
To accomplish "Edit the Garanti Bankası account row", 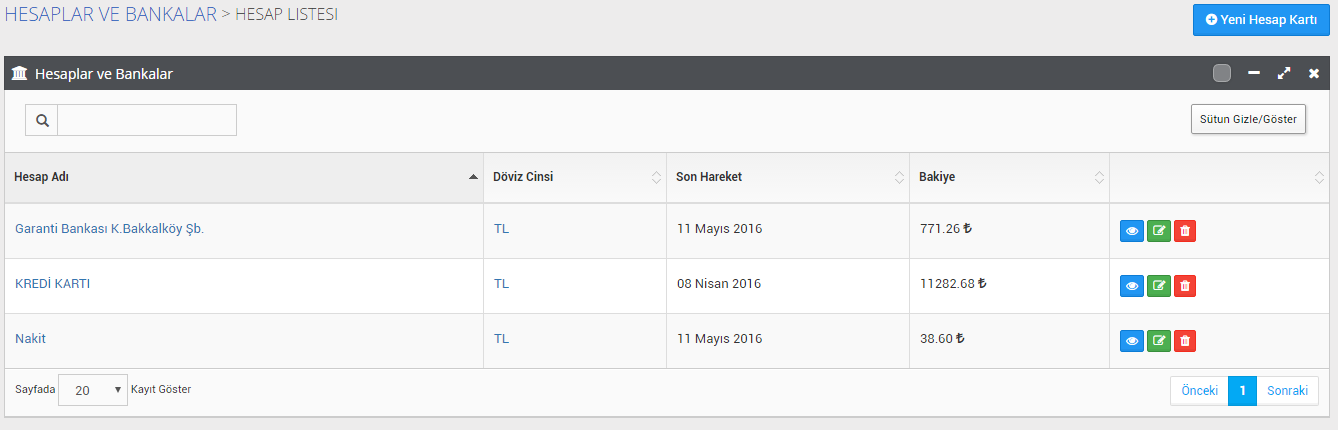I will click(x=1159, y=231).
